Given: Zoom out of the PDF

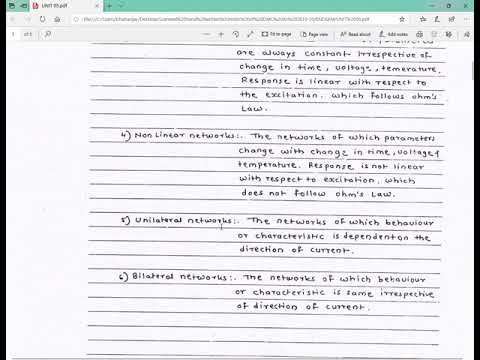Looking at the screenshot, I should click(207, 34).
